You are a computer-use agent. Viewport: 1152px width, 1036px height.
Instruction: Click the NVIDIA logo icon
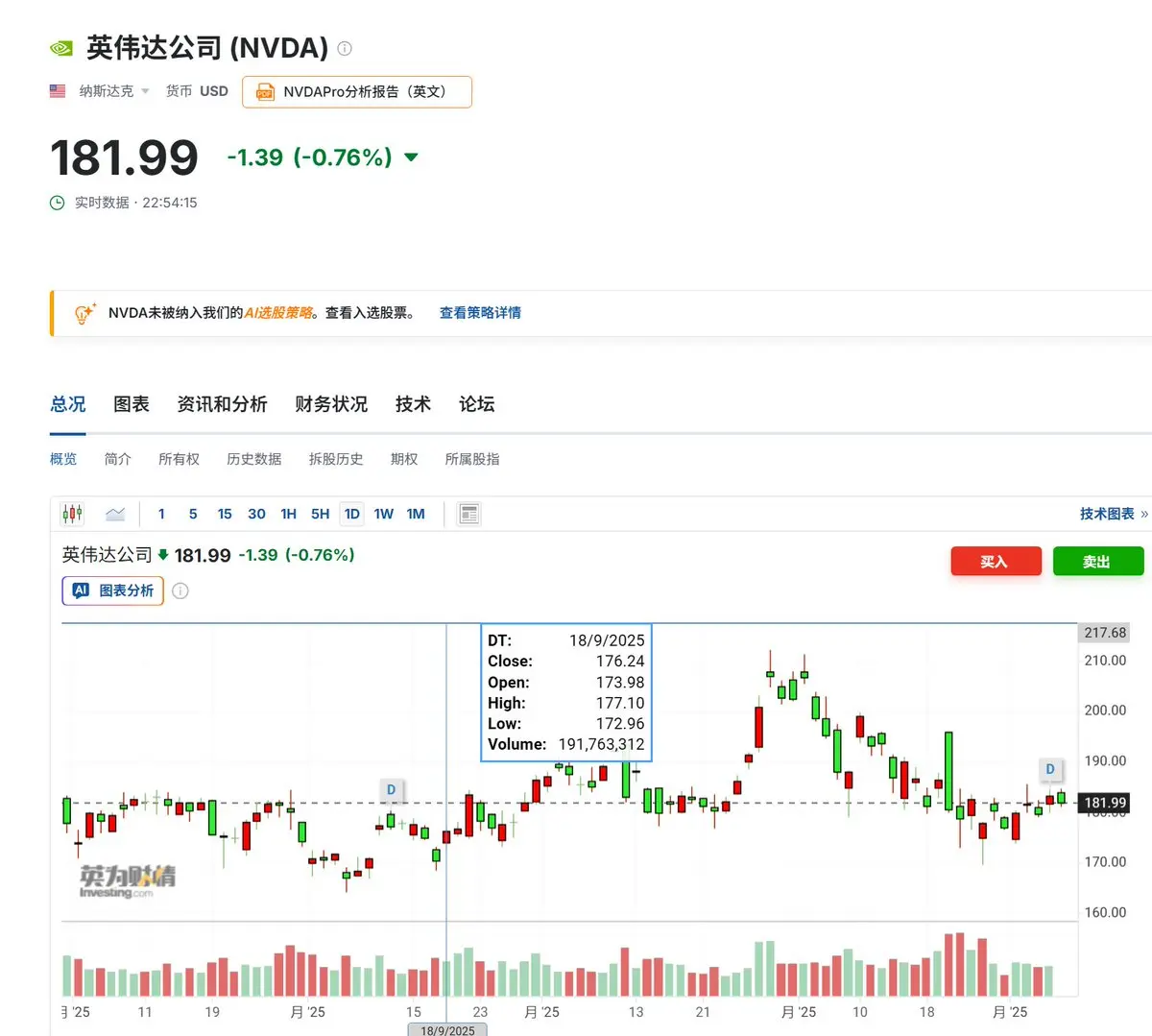(x=61, y=47)
